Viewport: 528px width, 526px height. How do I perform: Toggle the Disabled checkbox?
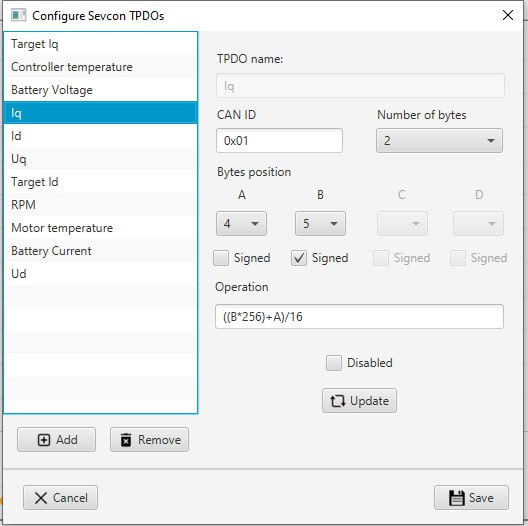pyautogui.click(x=334, y=363)
